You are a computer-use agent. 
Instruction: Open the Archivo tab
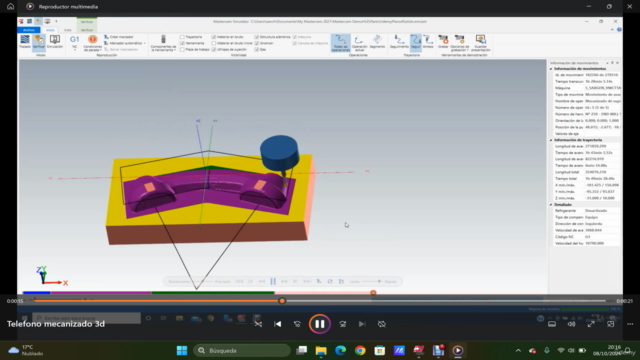pyautogui.click(x=29, y=30)
